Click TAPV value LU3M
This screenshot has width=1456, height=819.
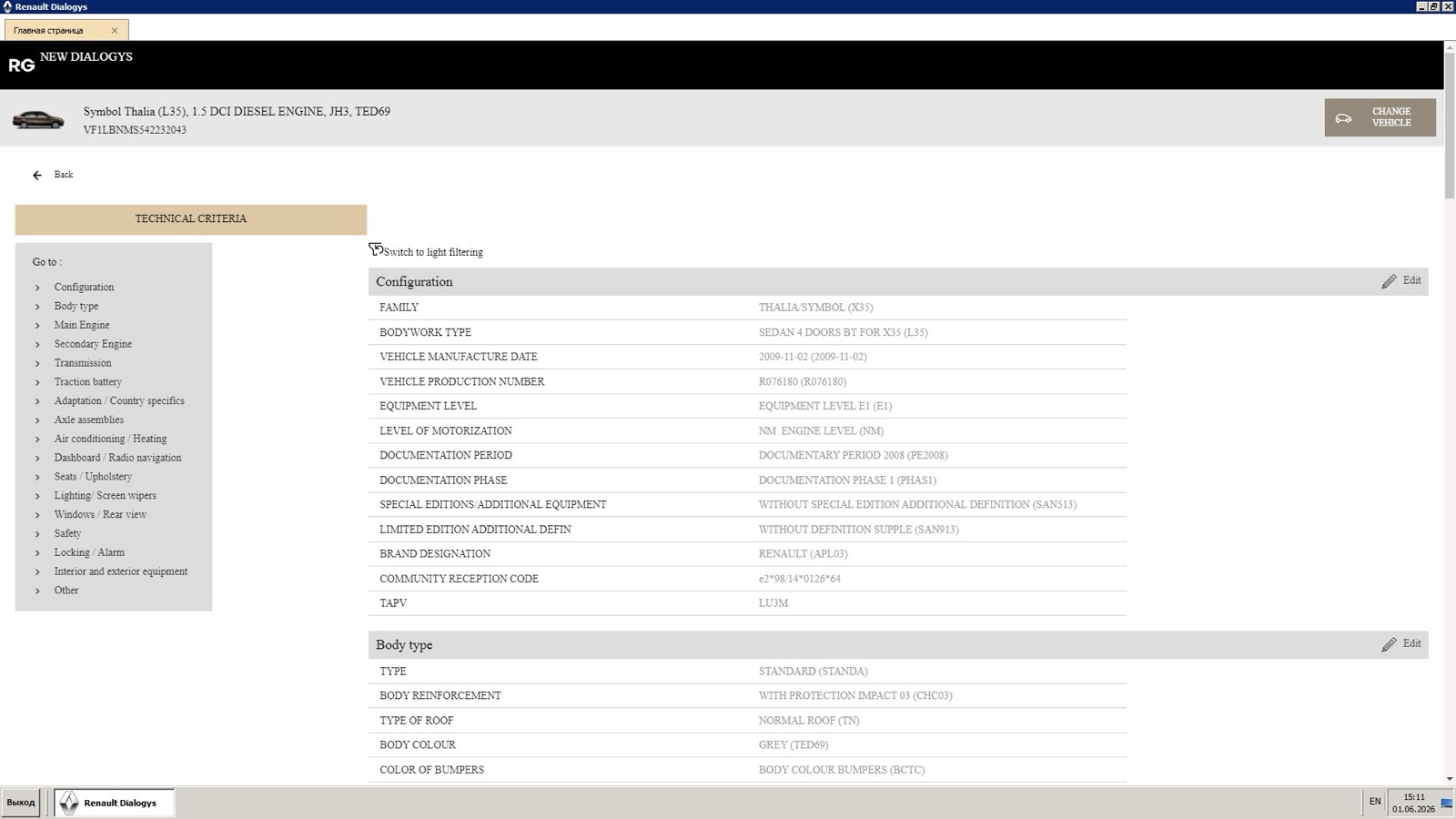(x=773, y=603)
